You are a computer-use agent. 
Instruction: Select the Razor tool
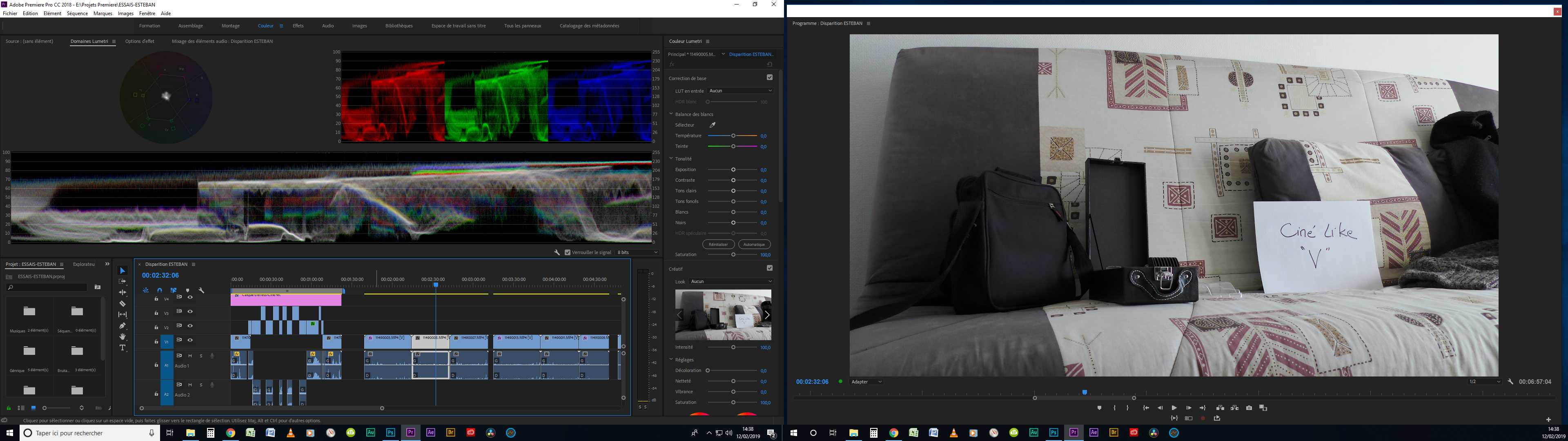click(122, 303)
